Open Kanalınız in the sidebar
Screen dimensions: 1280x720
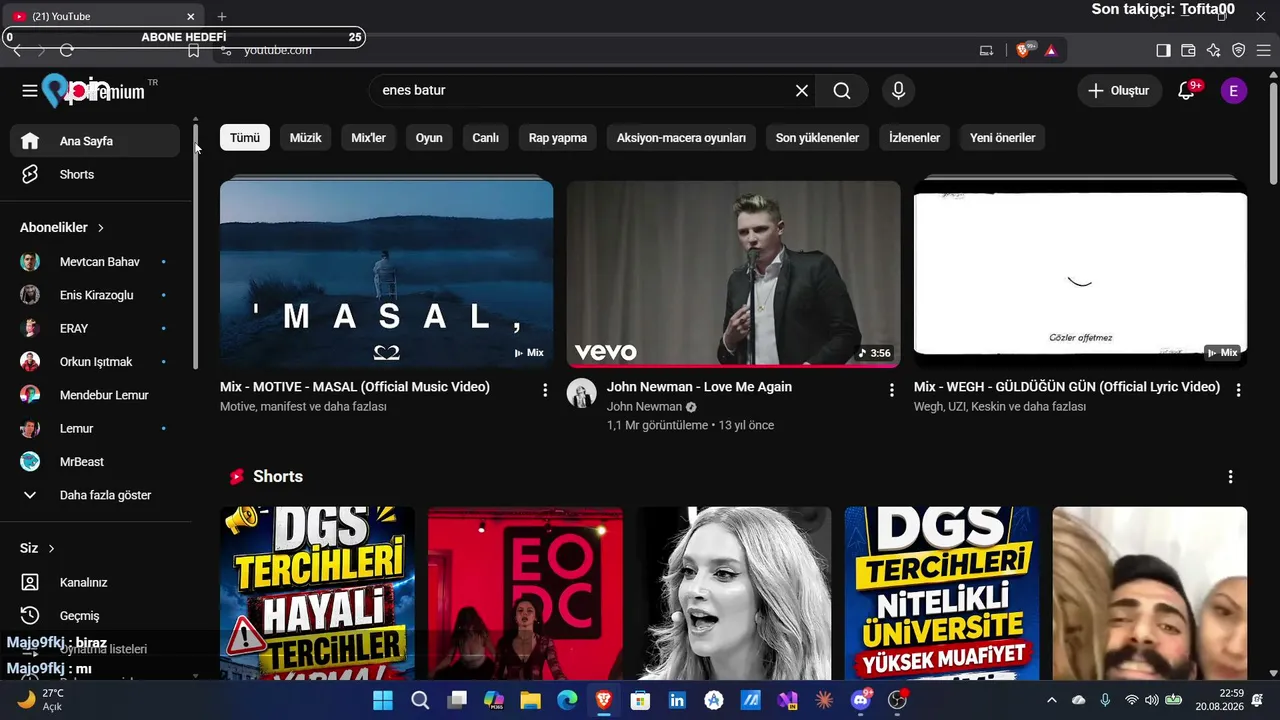pyautogui.click(x=95, y=582)
